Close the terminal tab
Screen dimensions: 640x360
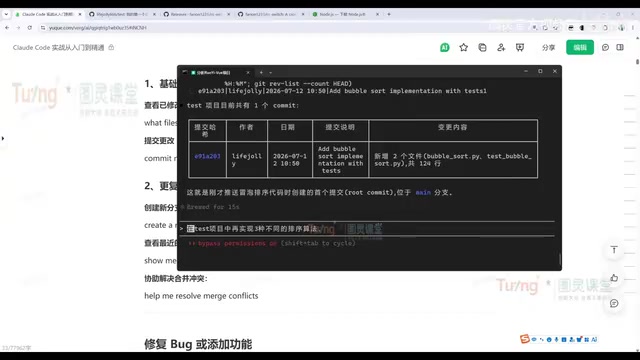[x=248, y=72]
